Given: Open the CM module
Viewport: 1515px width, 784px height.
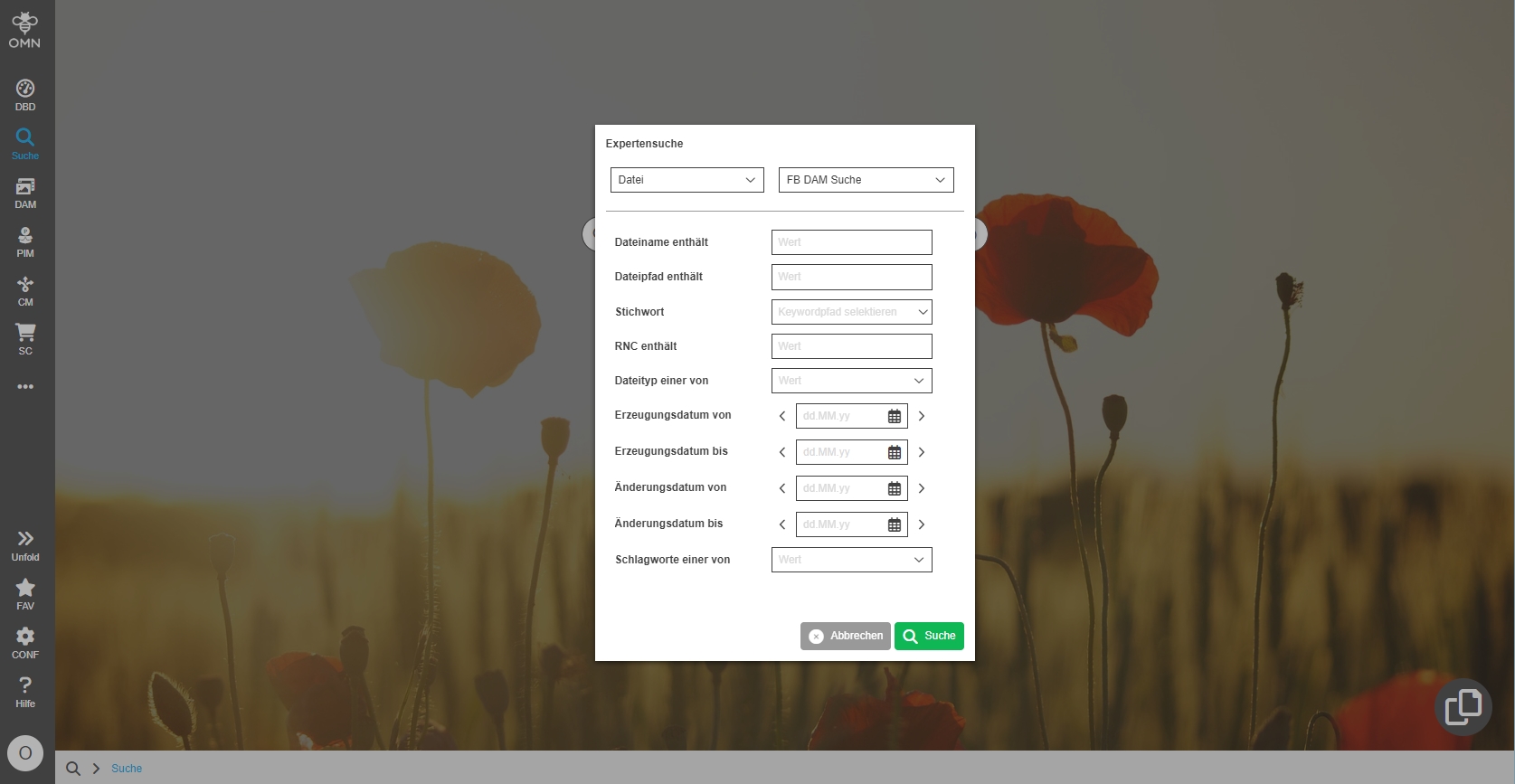Looking at the screenshot, I should 25,290.
